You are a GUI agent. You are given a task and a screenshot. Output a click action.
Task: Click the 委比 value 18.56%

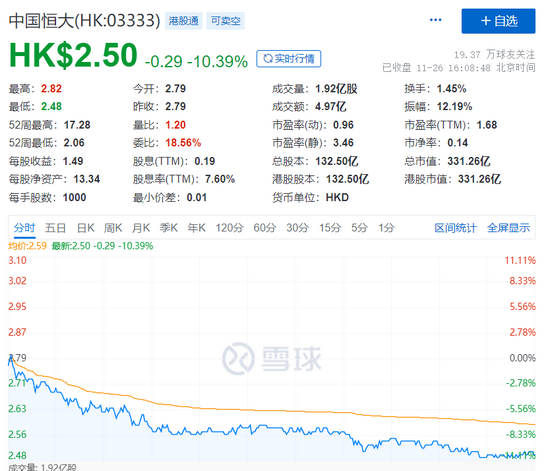pos(183,143)
